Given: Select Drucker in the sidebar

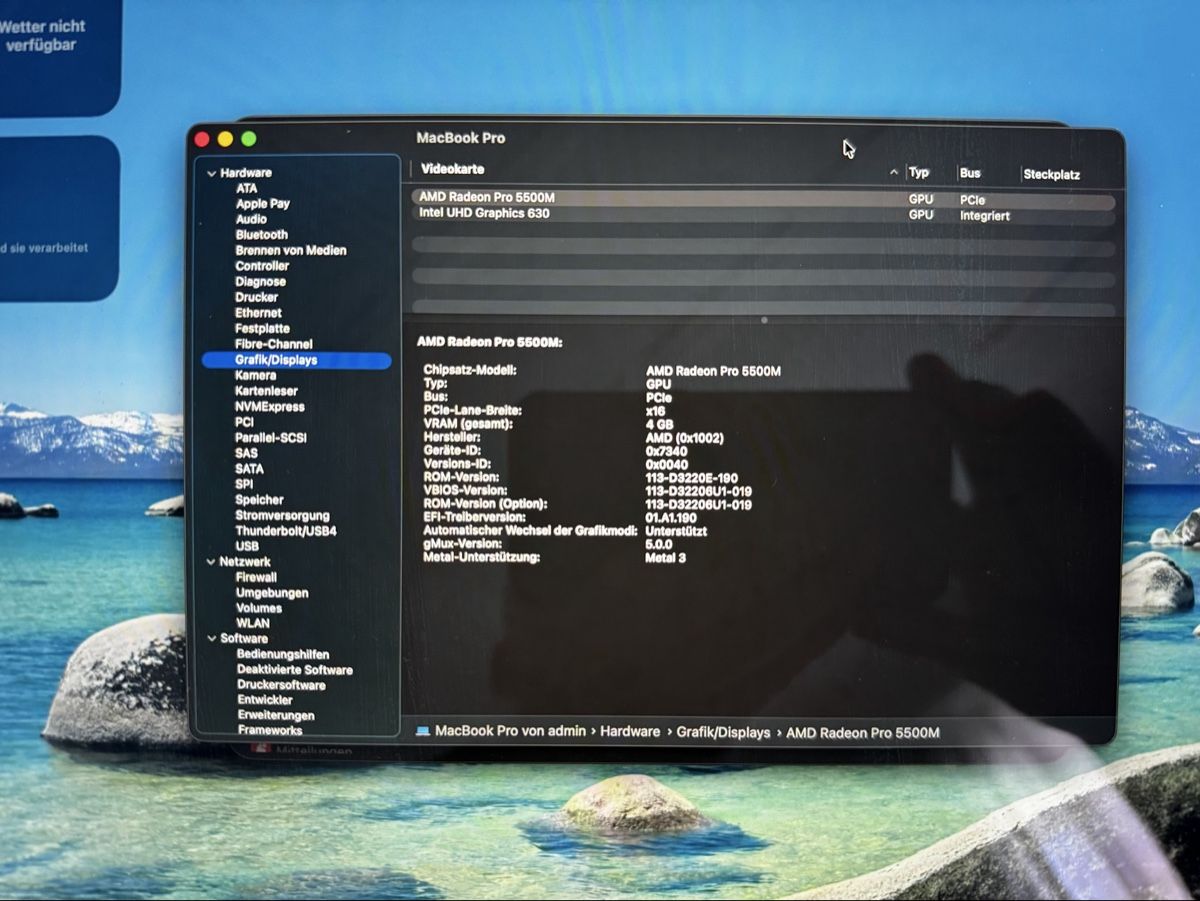Looking at the screenshot, I should coord(257,297).
